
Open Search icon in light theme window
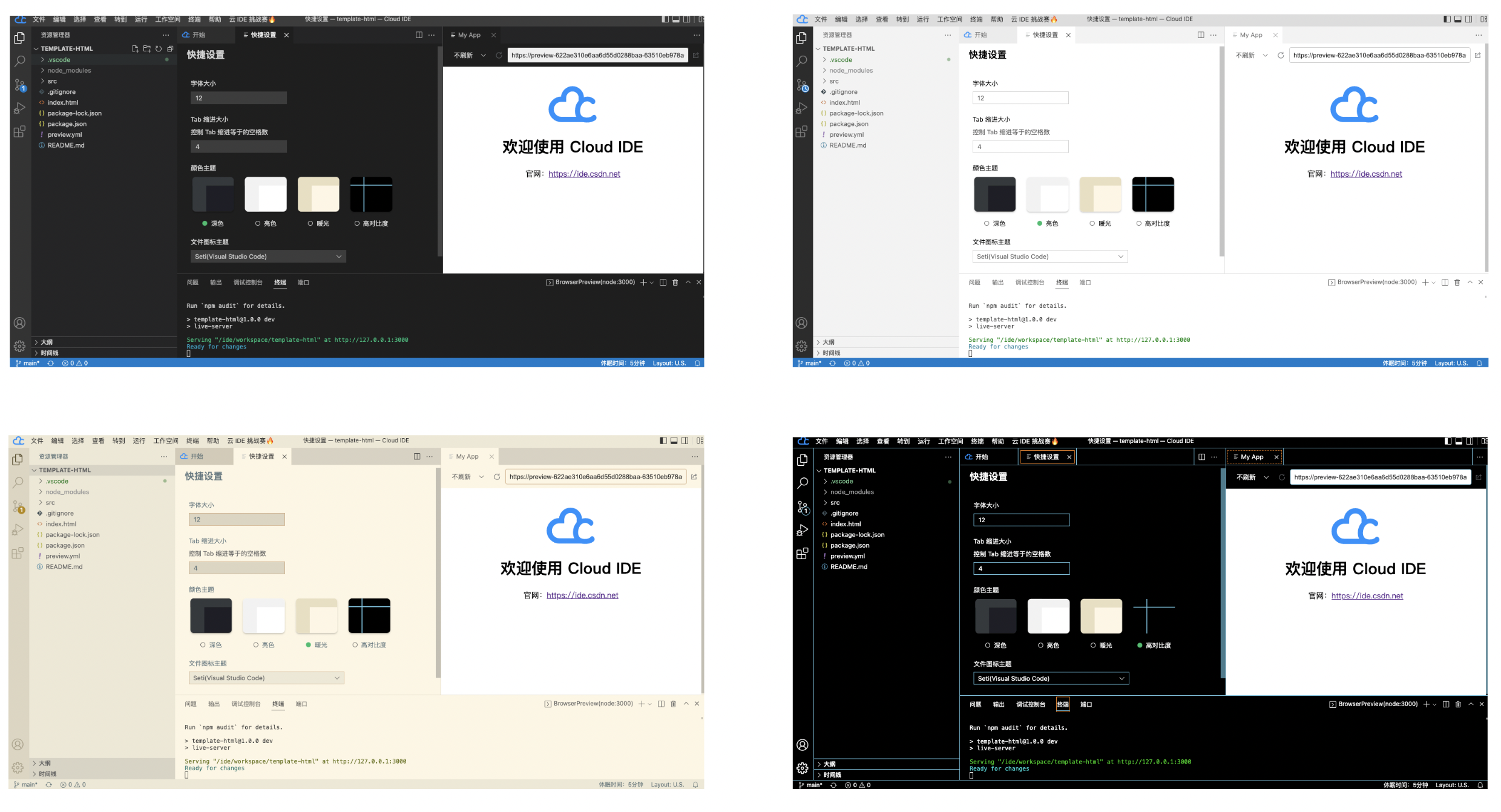(801, 61)
